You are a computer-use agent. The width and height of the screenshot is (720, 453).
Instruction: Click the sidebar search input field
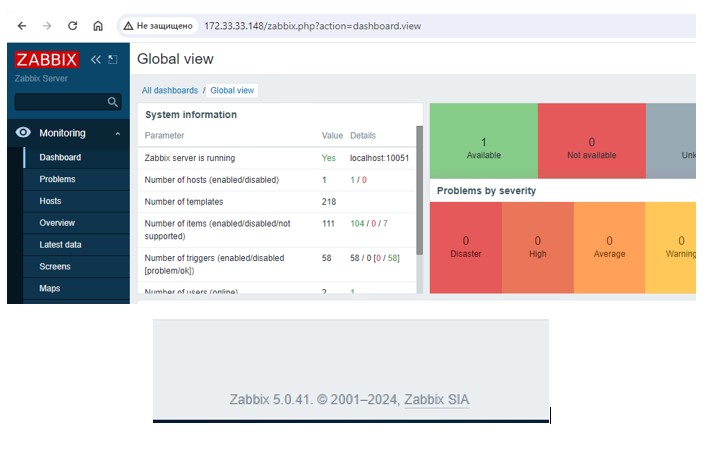click(x=60, y=102)
